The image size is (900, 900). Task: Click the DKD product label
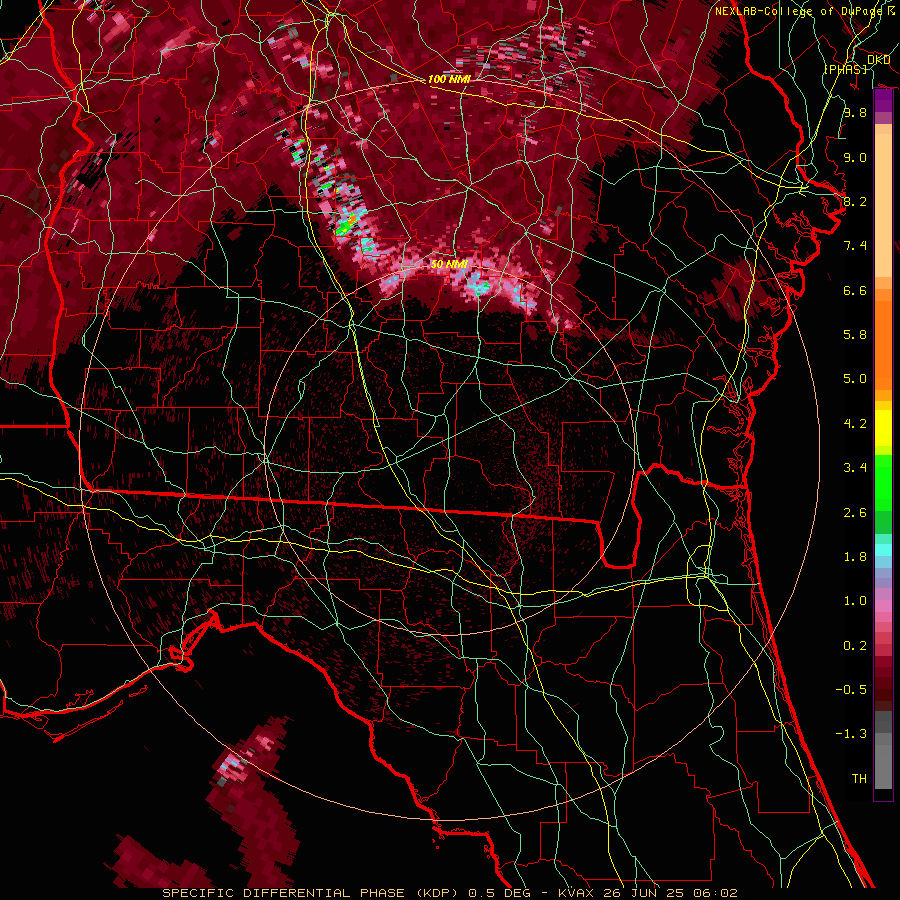coord(878,60)
